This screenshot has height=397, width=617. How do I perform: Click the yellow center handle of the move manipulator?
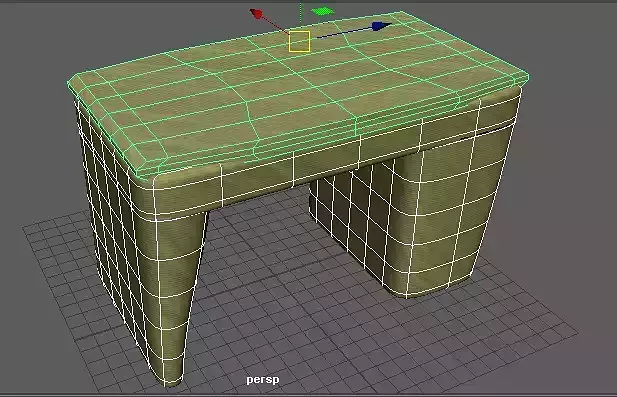[x=299, y=42]
